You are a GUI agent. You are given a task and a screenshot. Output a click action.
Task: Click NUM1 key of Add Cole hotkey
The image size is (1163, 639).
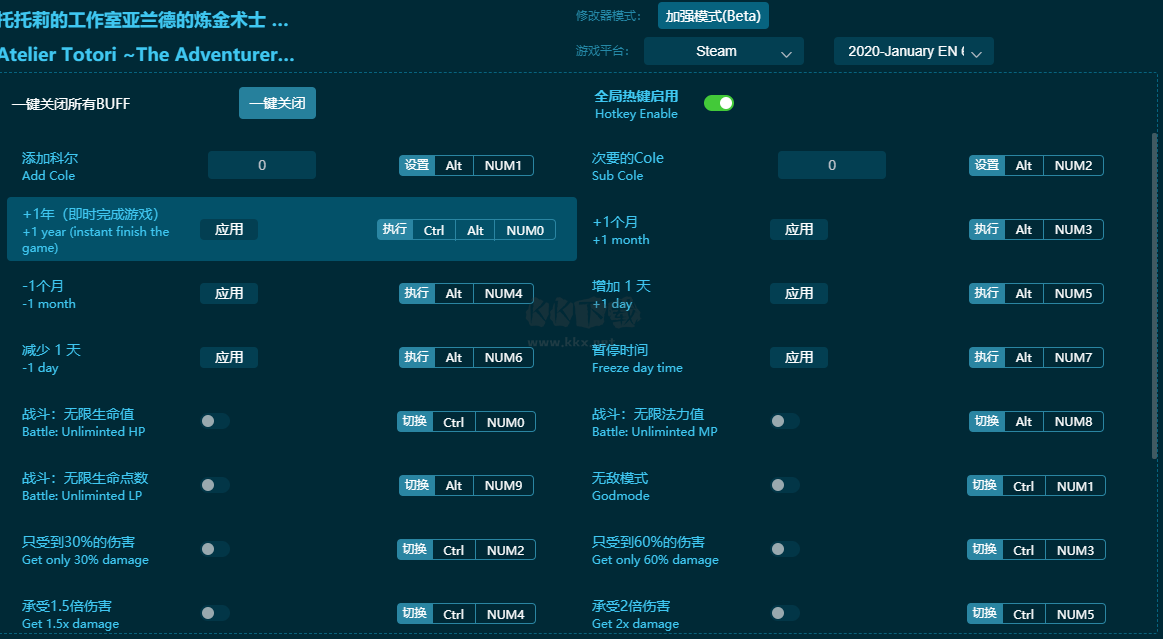click(503, 165)
